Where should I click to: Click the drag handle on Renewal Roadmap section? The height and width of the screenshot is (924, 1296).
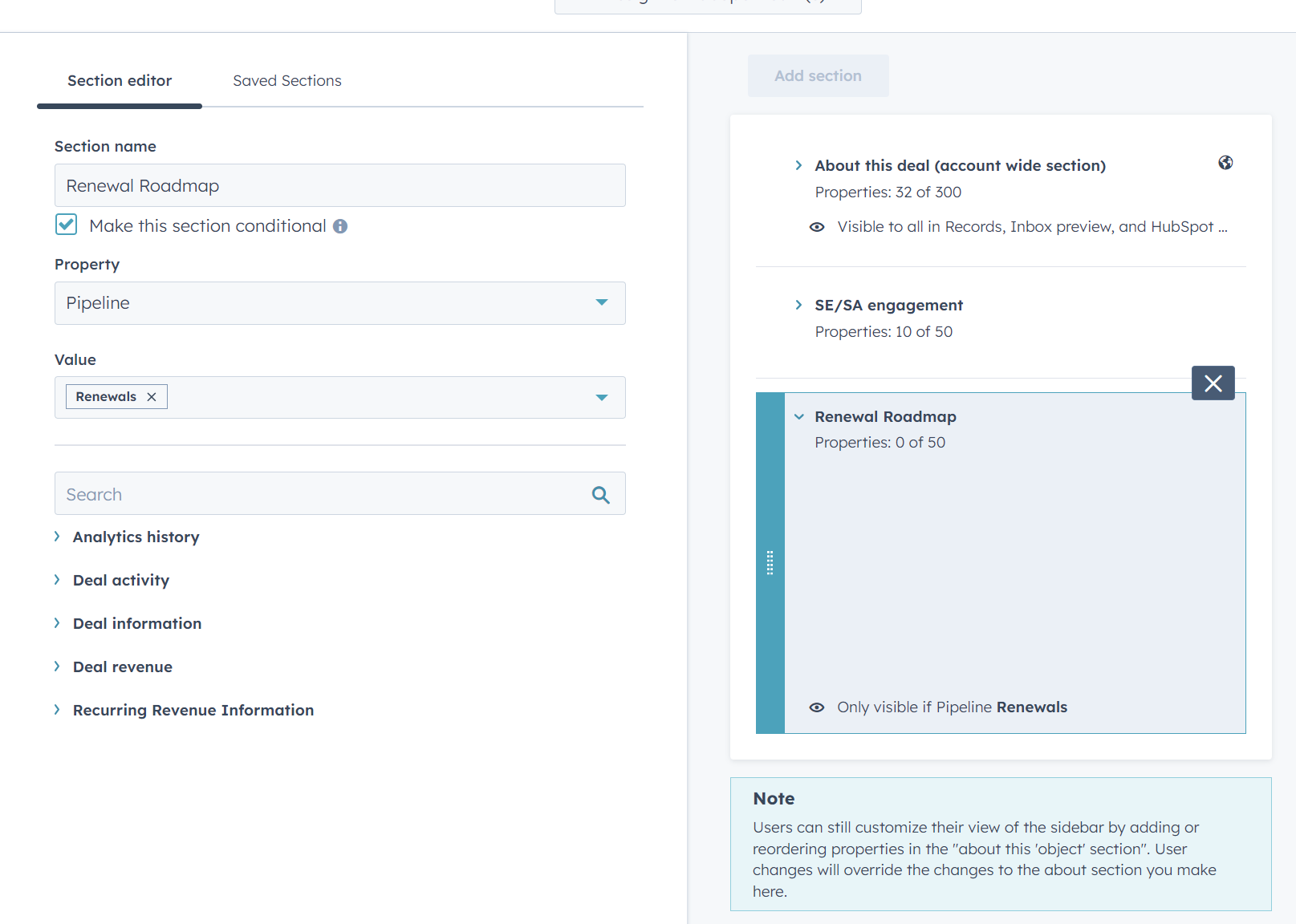(770, 564)
